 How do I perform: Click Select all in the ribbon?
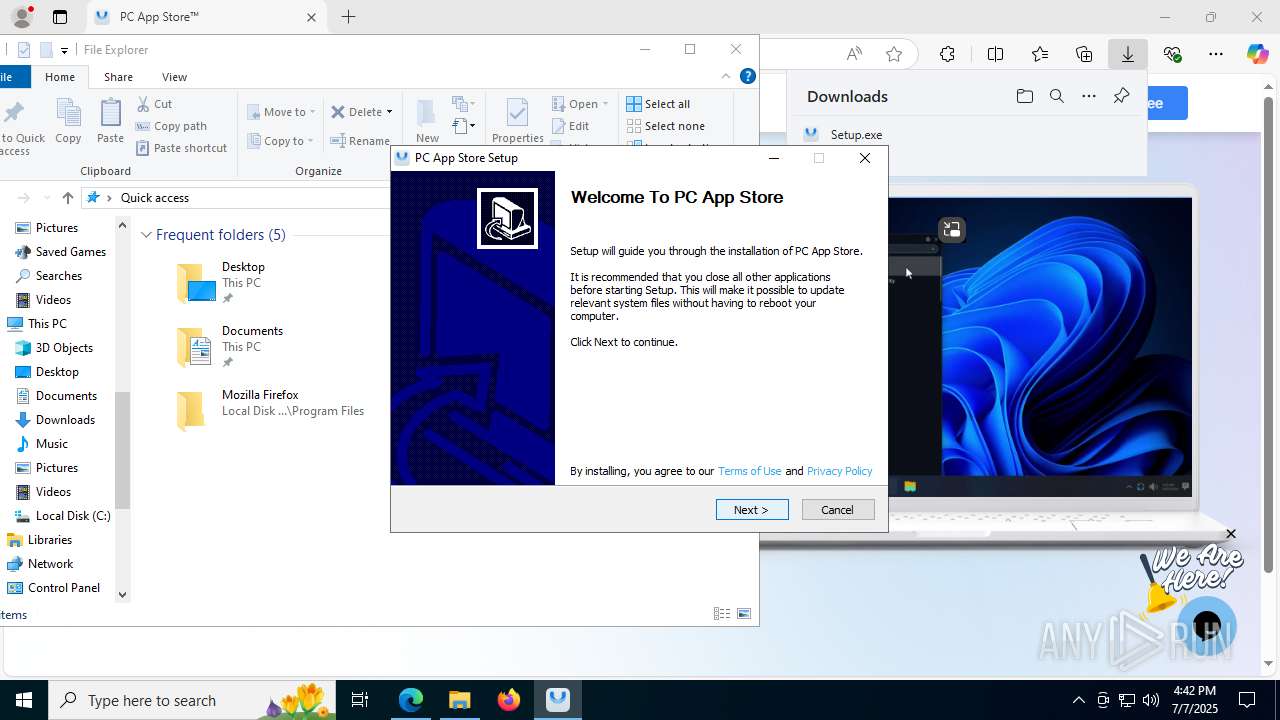[x=658, y=104]
